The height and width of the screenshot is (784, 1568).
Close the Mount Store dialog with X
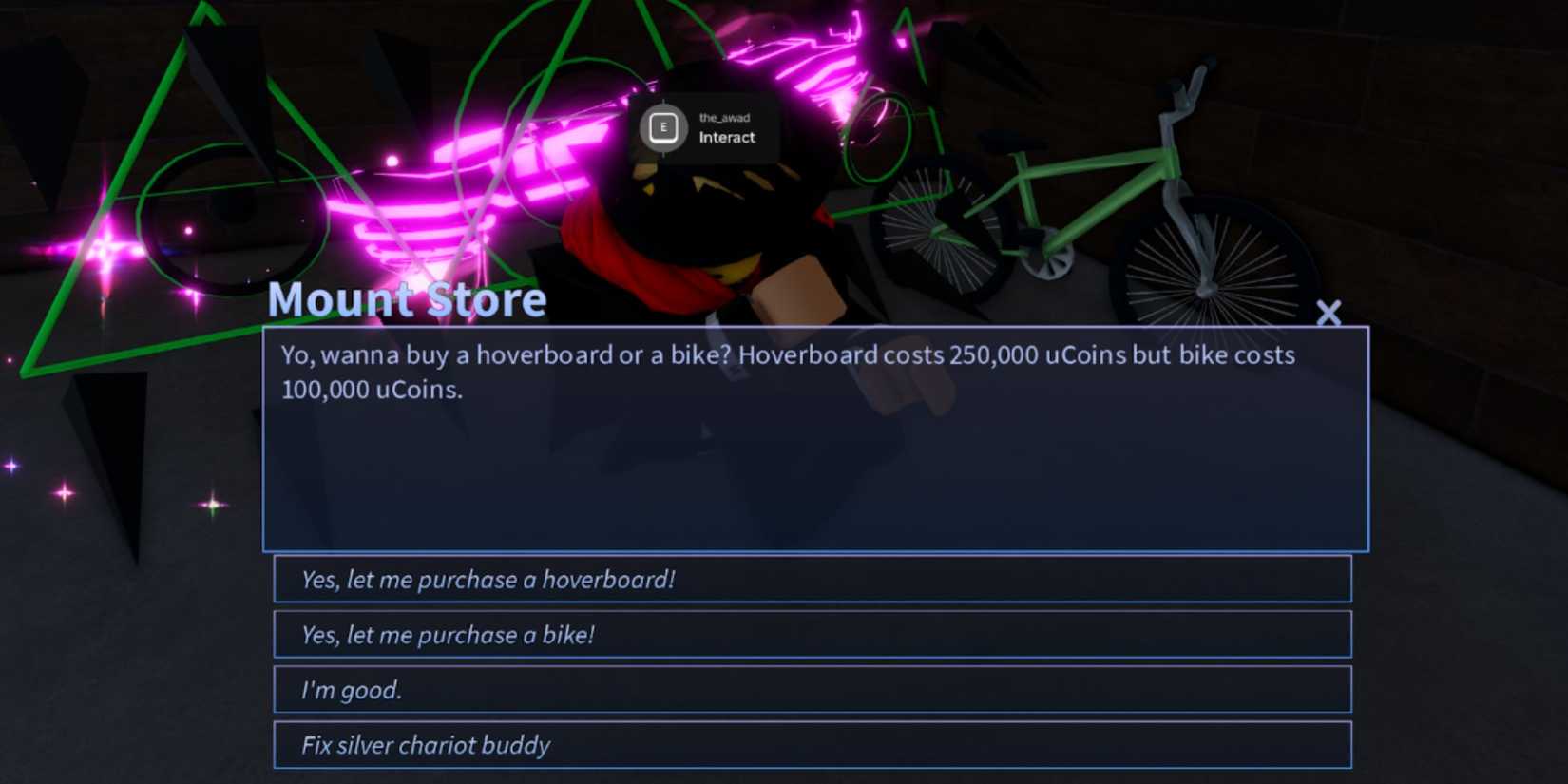coord(1329,313)
